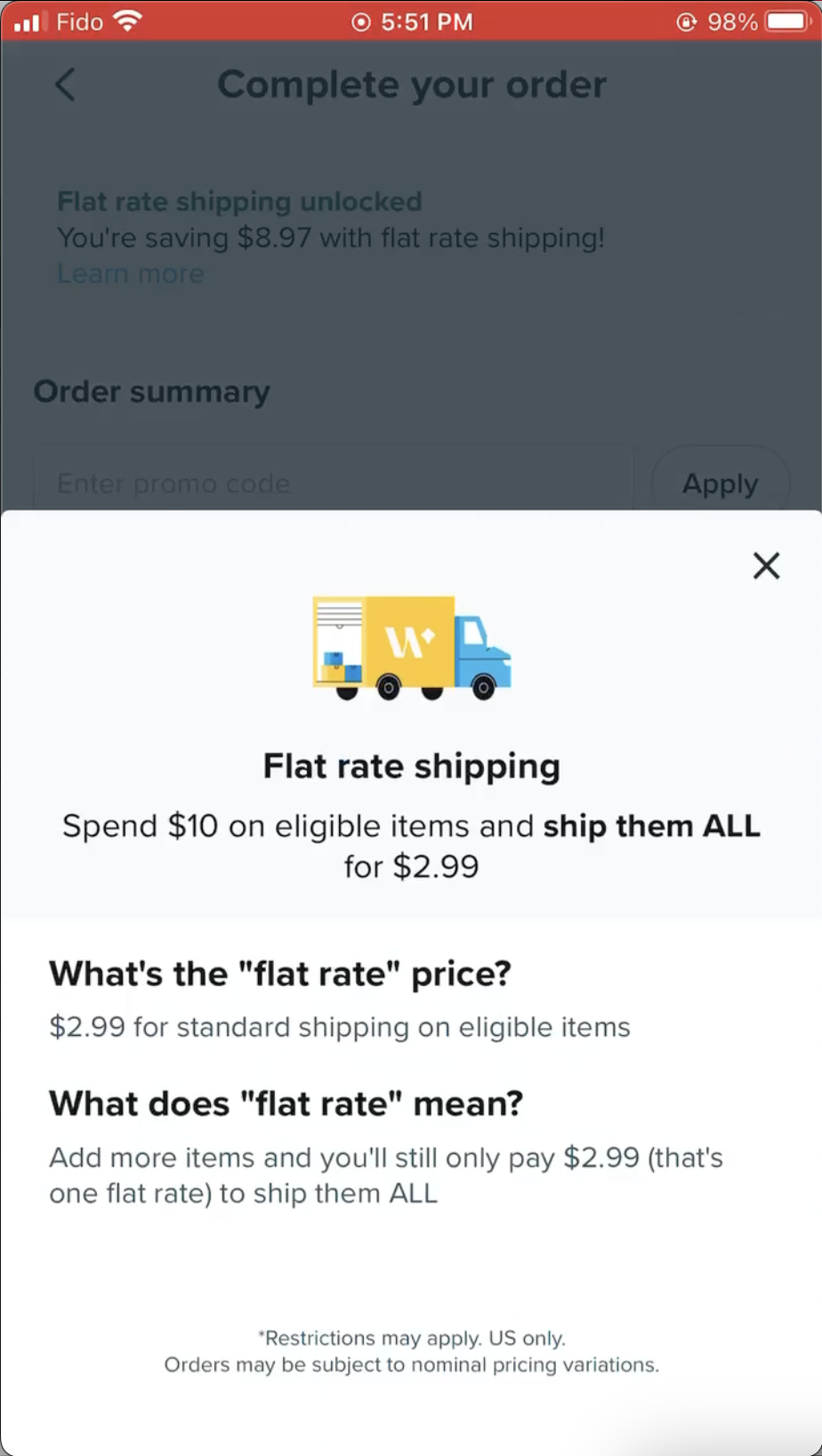Tap "What does flat rate mean?" question
The image size is (822, 1456).
[x=286, y=1104]
